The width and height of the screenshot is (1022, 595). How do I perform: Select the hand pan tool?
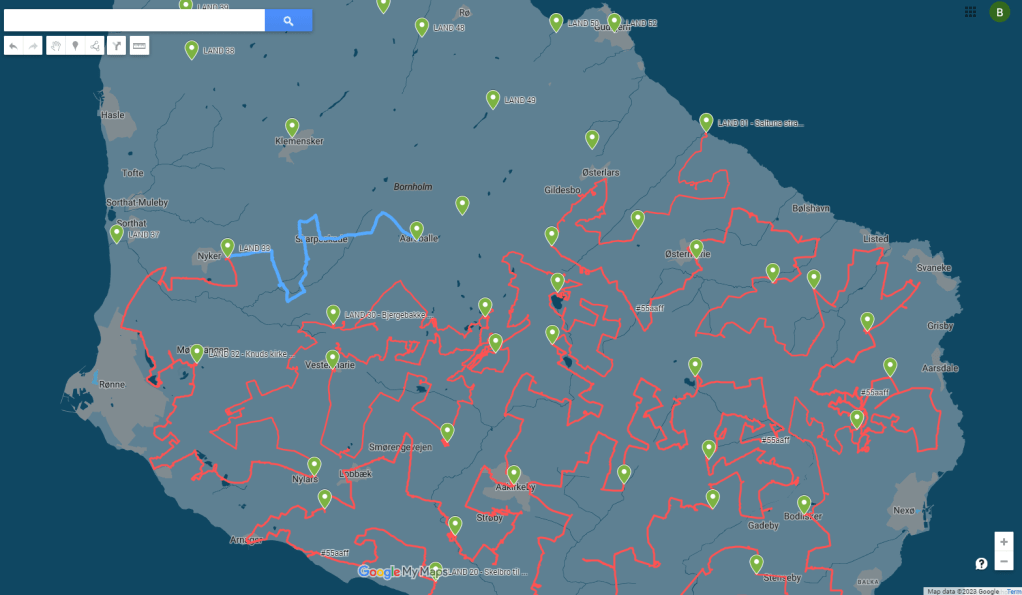pyautogui.click(x=57, y=46)
